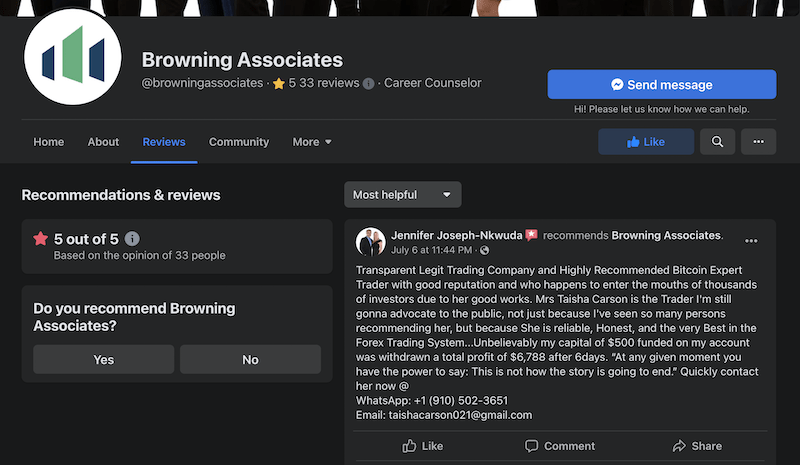Click the Recommendations & reviews heading

coord(121,195)
